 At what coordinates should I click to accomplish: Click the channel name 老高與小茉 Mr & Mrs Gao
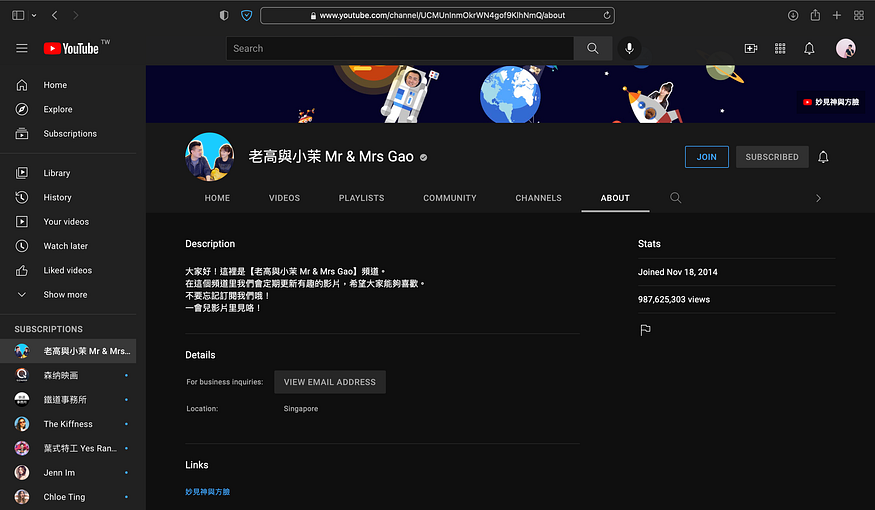(x=331, y=157)
